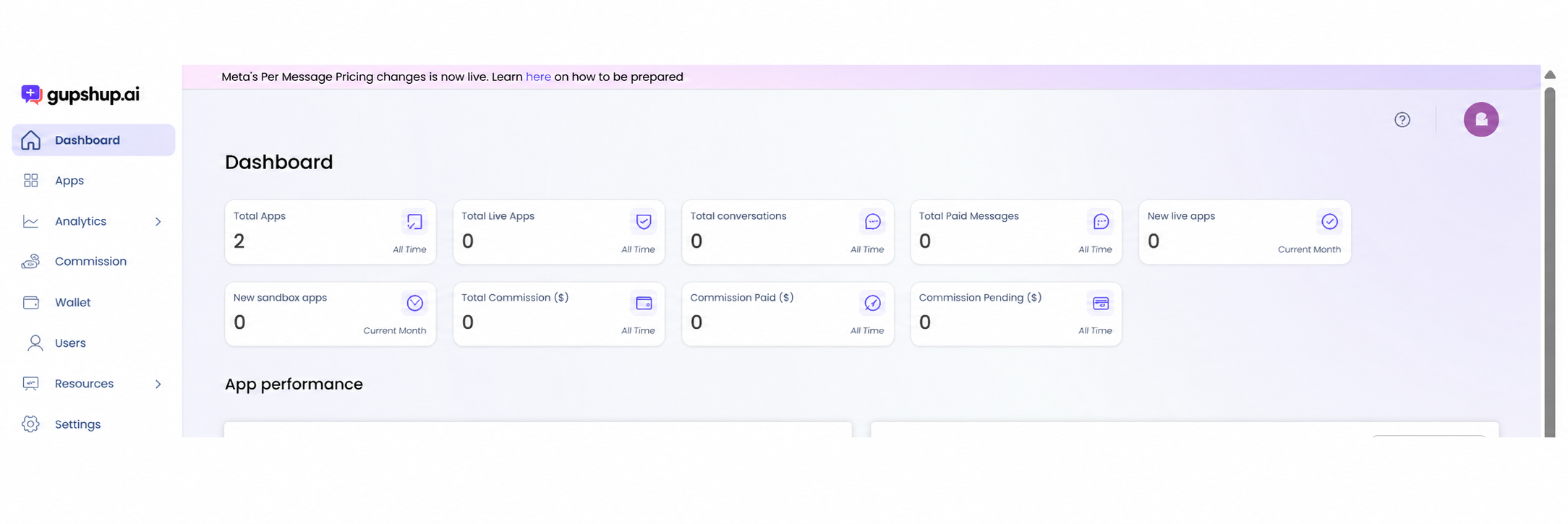Click the Total conversations chat icon
The width and height of the screenshot is (1568, 524).
872,222
